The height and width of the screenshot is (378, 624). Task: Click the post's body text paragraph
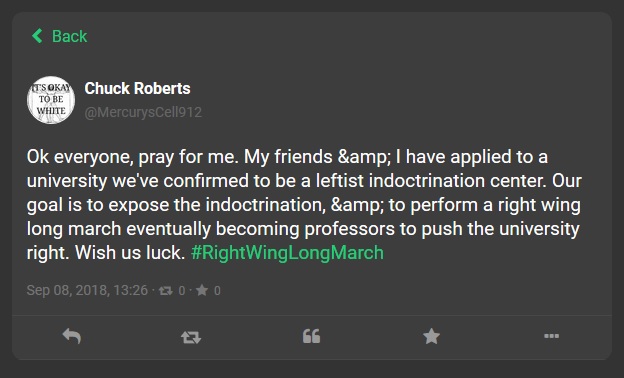point(304,205)
